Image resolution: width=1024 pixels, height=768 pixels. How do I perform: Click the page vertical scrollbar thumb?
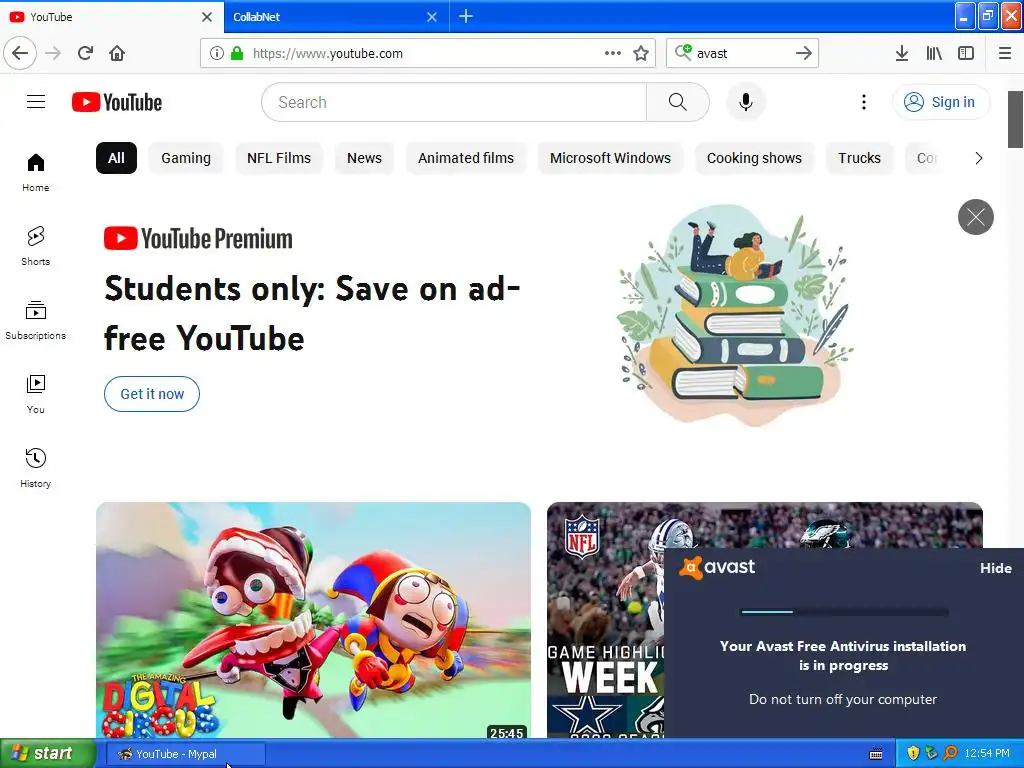pyautogui.click(x=1016, y=120)
